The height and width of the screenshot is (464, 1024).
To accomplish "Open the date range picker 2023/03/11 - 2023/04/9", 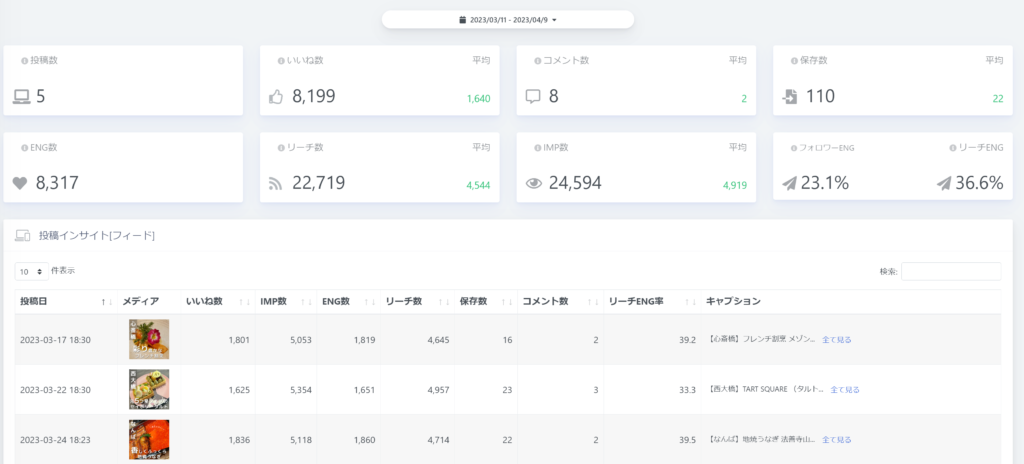I will tap(507, 19).
